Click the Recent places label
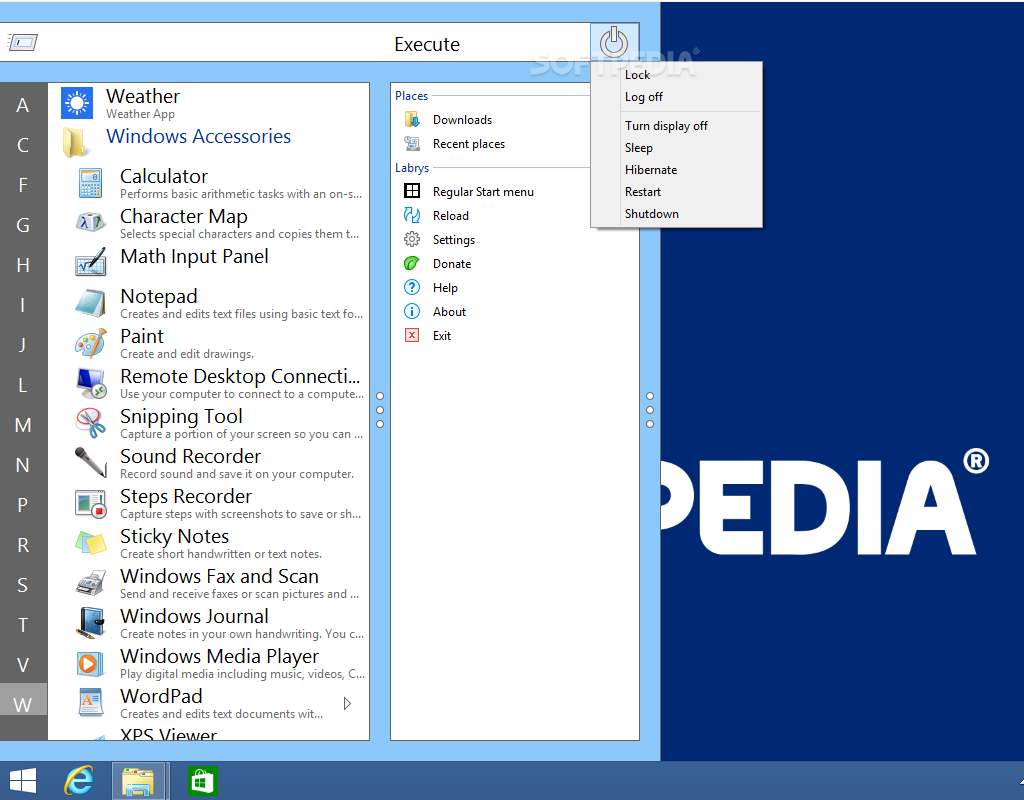The width and height of the screenshot is (1024, 800). [x=469, y=144]
